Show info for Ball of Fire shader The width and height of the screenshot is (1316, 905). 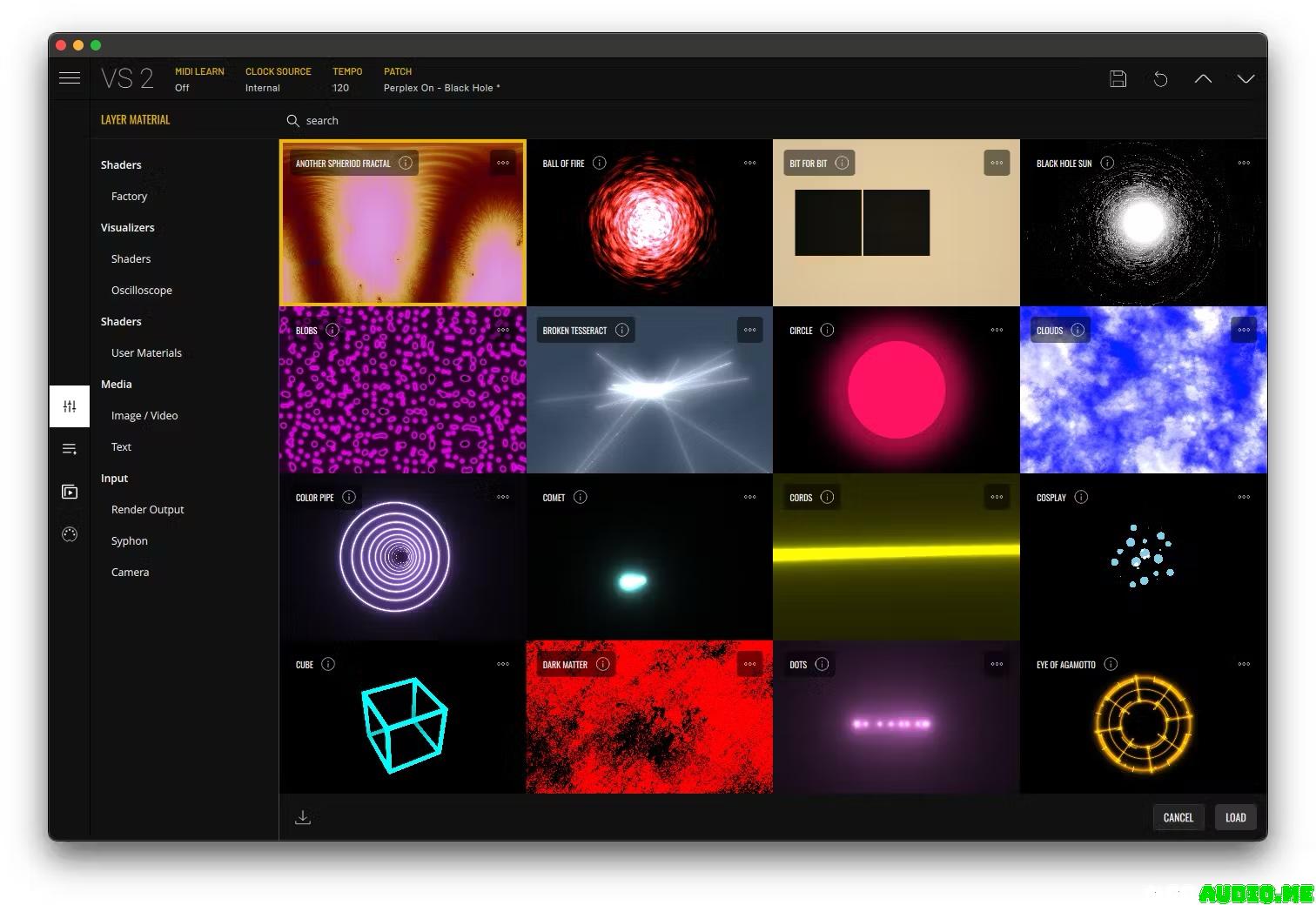pos(599,163)
